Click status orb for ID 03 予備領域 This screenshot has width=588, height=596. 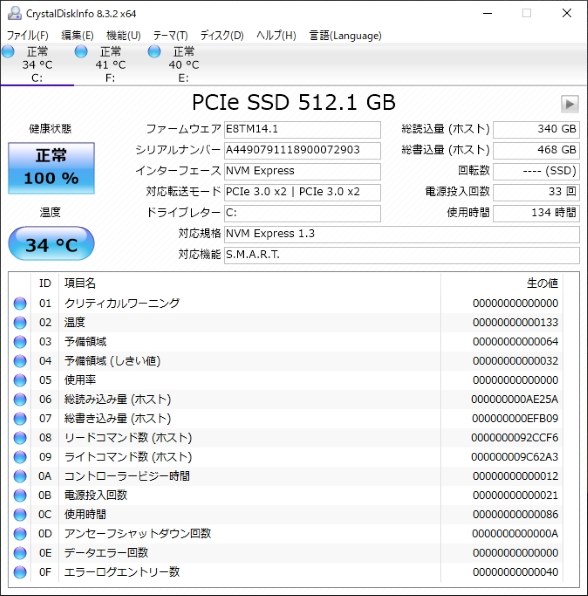coord(20,342)
